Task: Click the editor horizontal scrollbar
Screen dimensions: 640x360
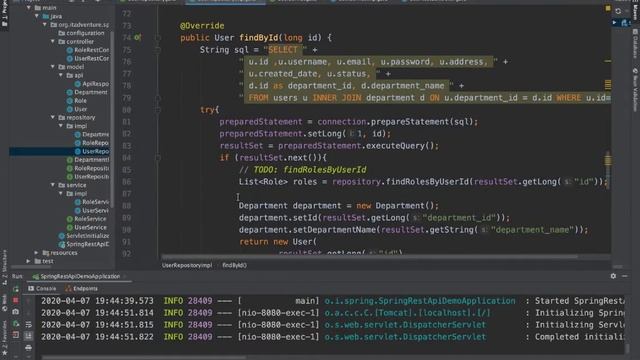Action: click(x=369, y=257)
